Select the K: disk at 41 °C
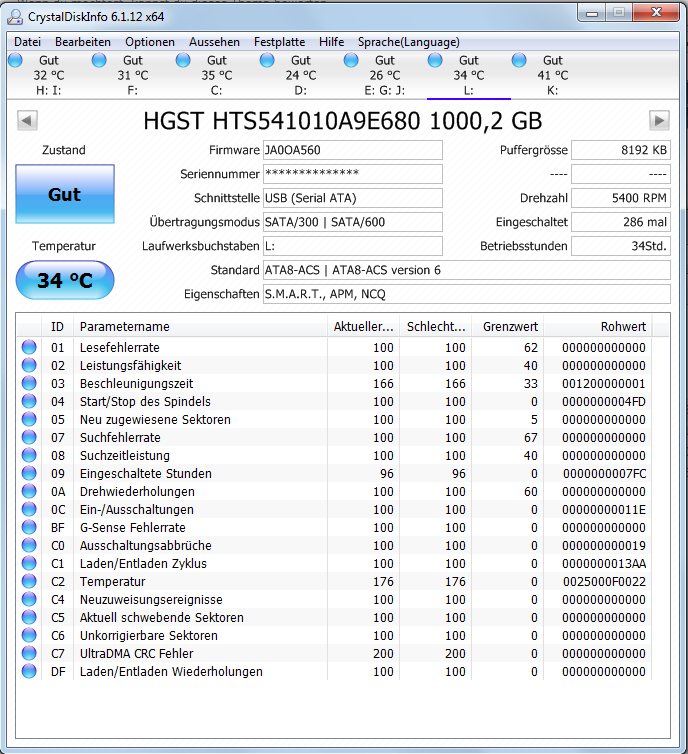Viewport: 688px width, 754px height. coord(552,75)
